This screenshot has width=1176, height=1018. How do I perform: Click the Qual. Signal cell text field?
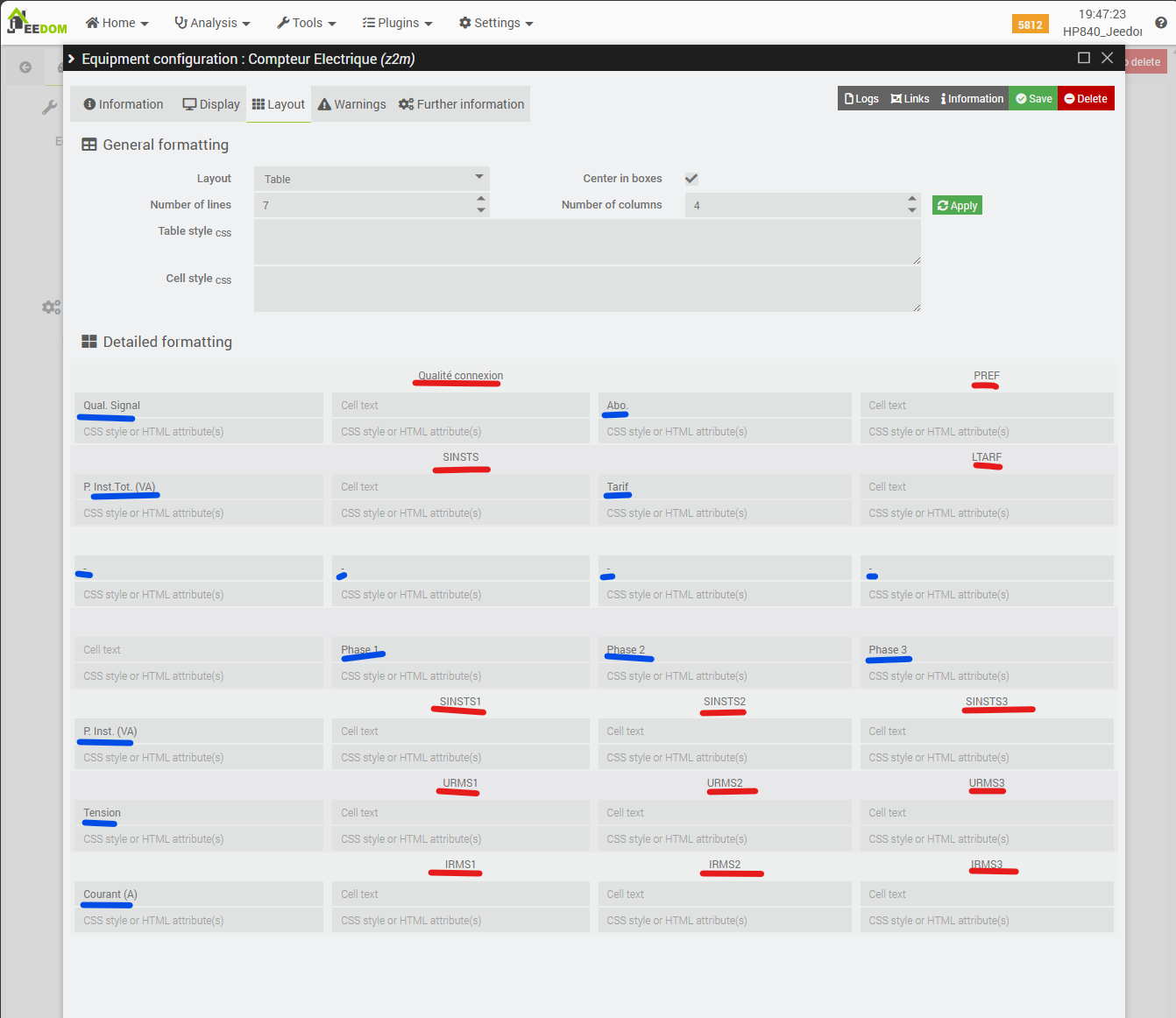click(x=199, y=406)
